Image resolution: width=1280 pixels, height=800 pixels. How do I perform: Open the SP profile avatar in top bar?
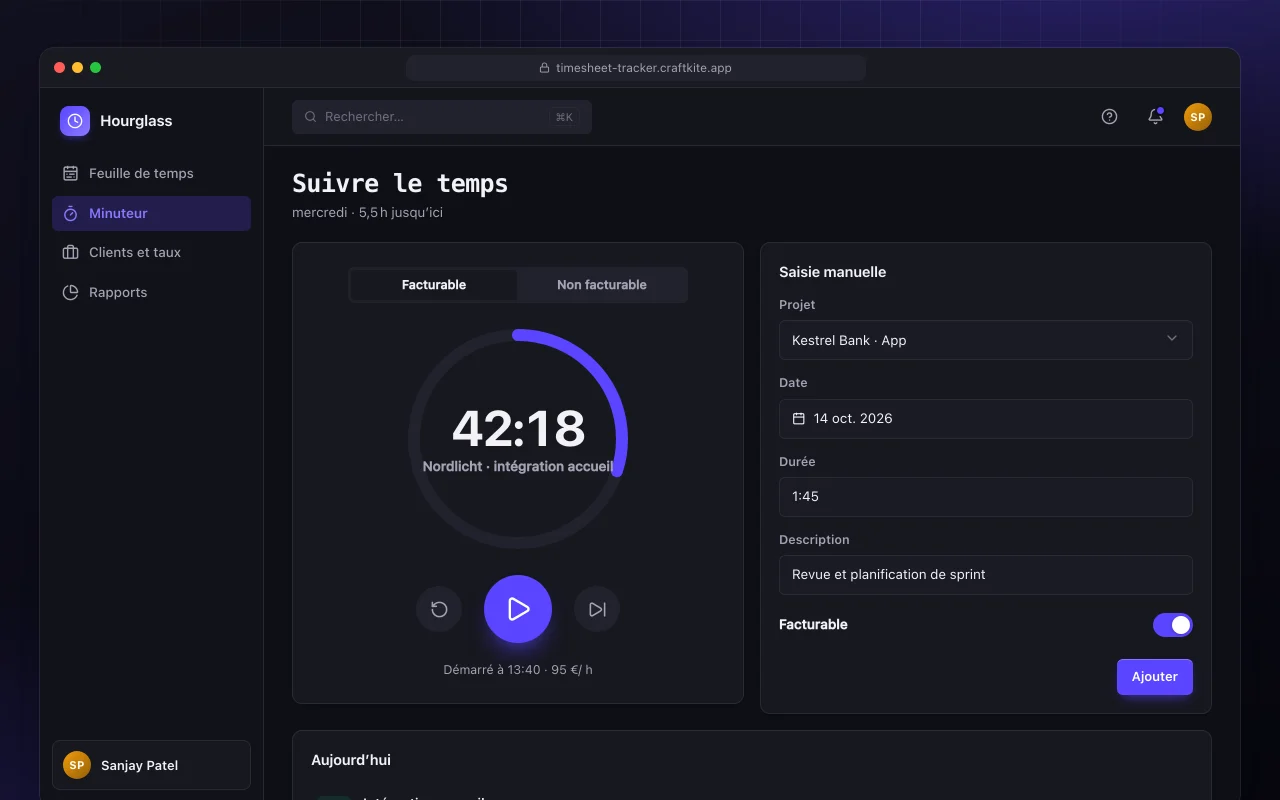click(x=1198, y=117)
